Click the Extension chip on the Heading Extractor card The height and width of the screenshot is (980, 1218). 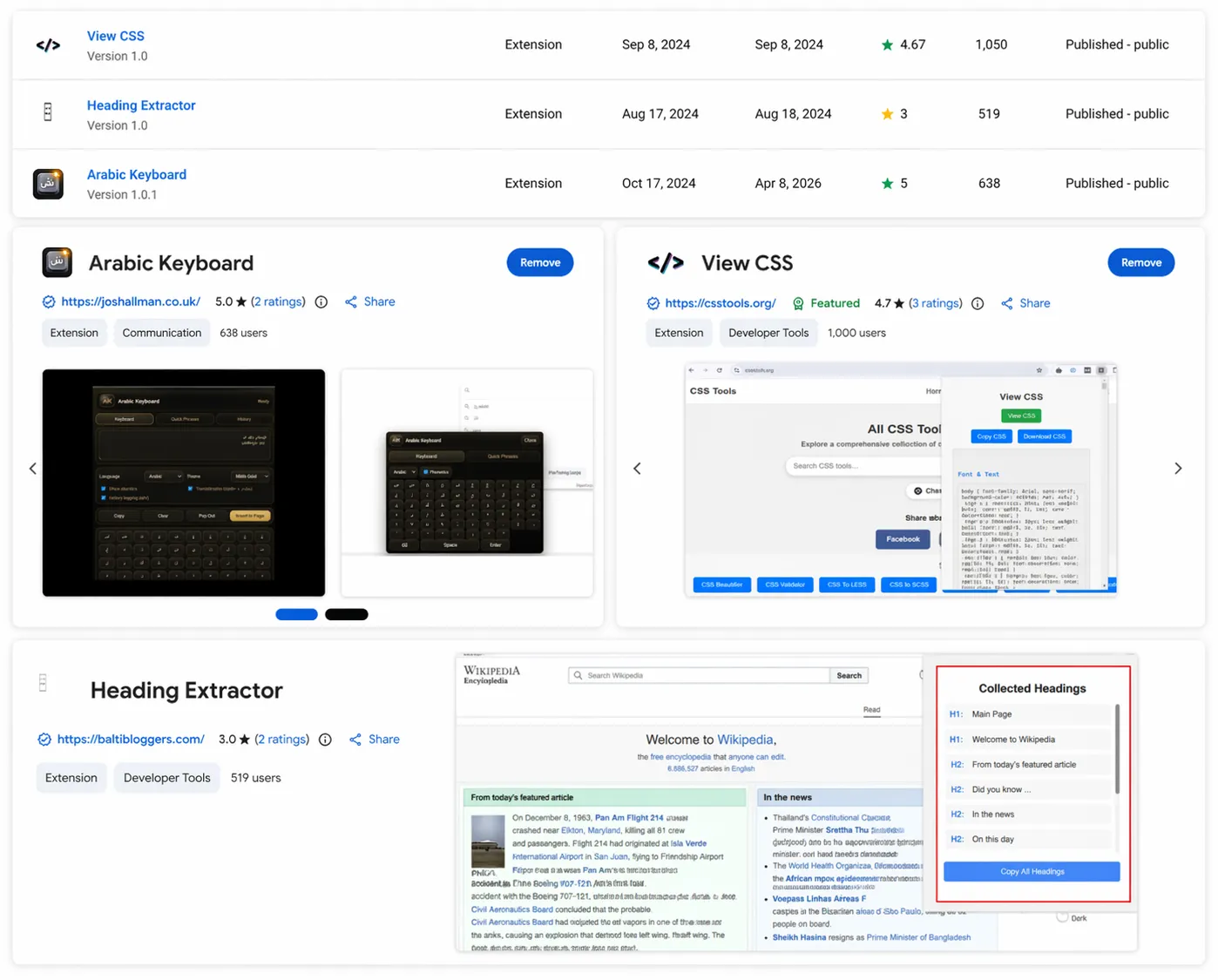(71, 778)
